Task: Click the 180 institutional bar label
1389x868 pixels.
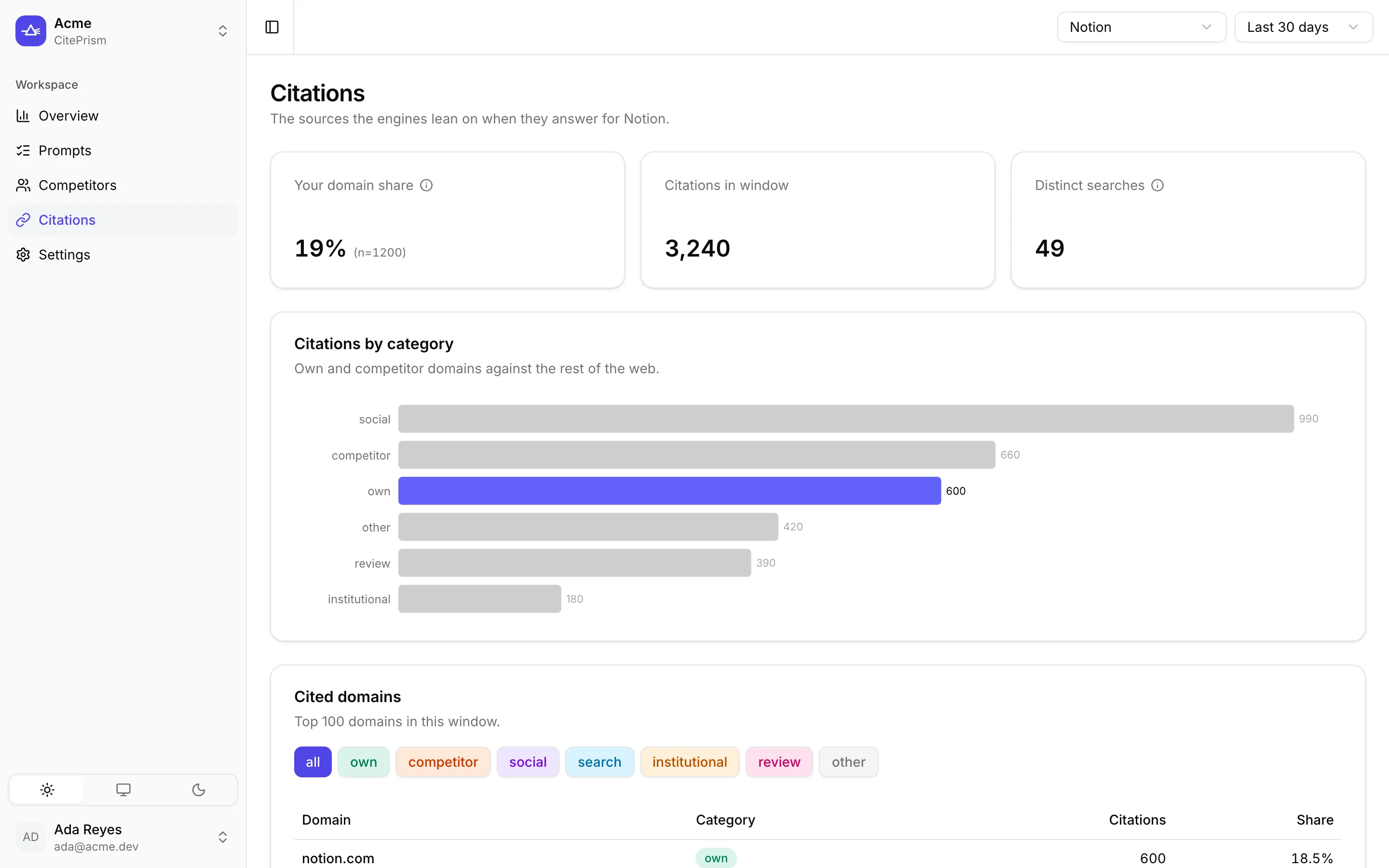Action: pyautogui.click(x=574, y=599)
